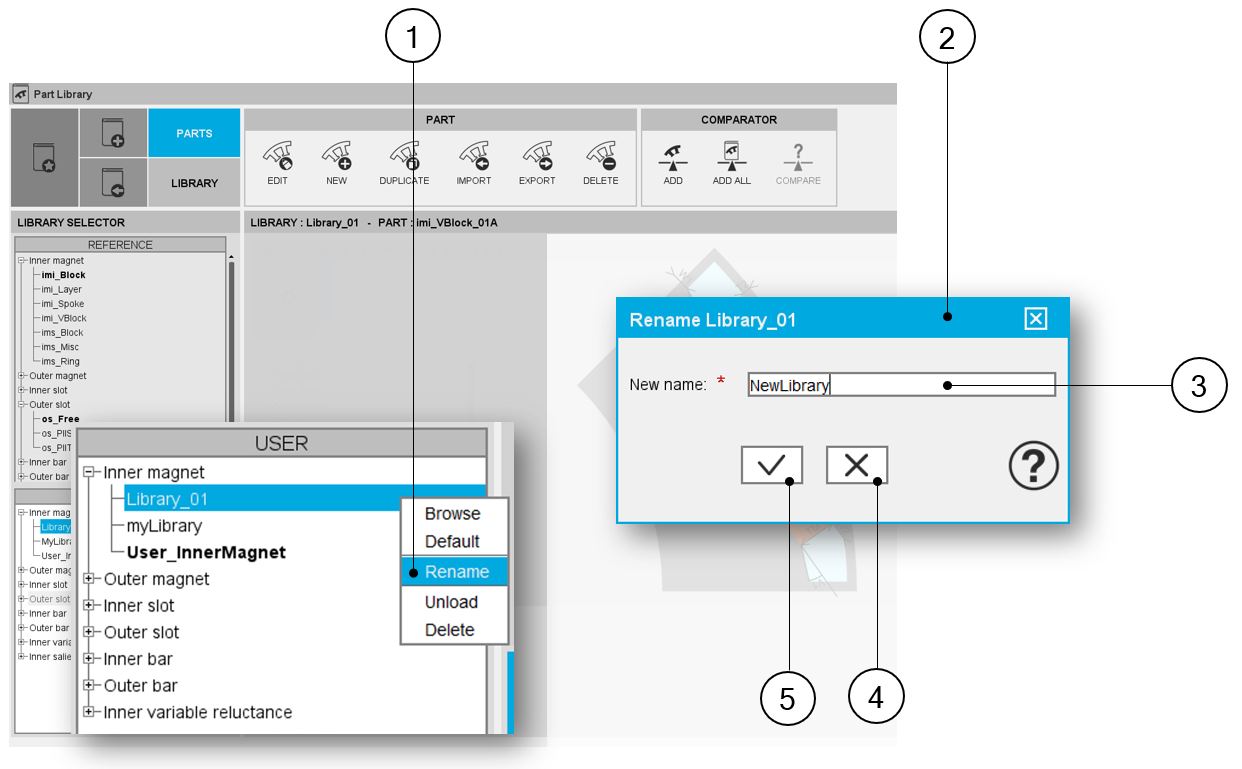Choose Rename in the context menu
This screenshot has width=1242, height=769.
pos(453,572)
